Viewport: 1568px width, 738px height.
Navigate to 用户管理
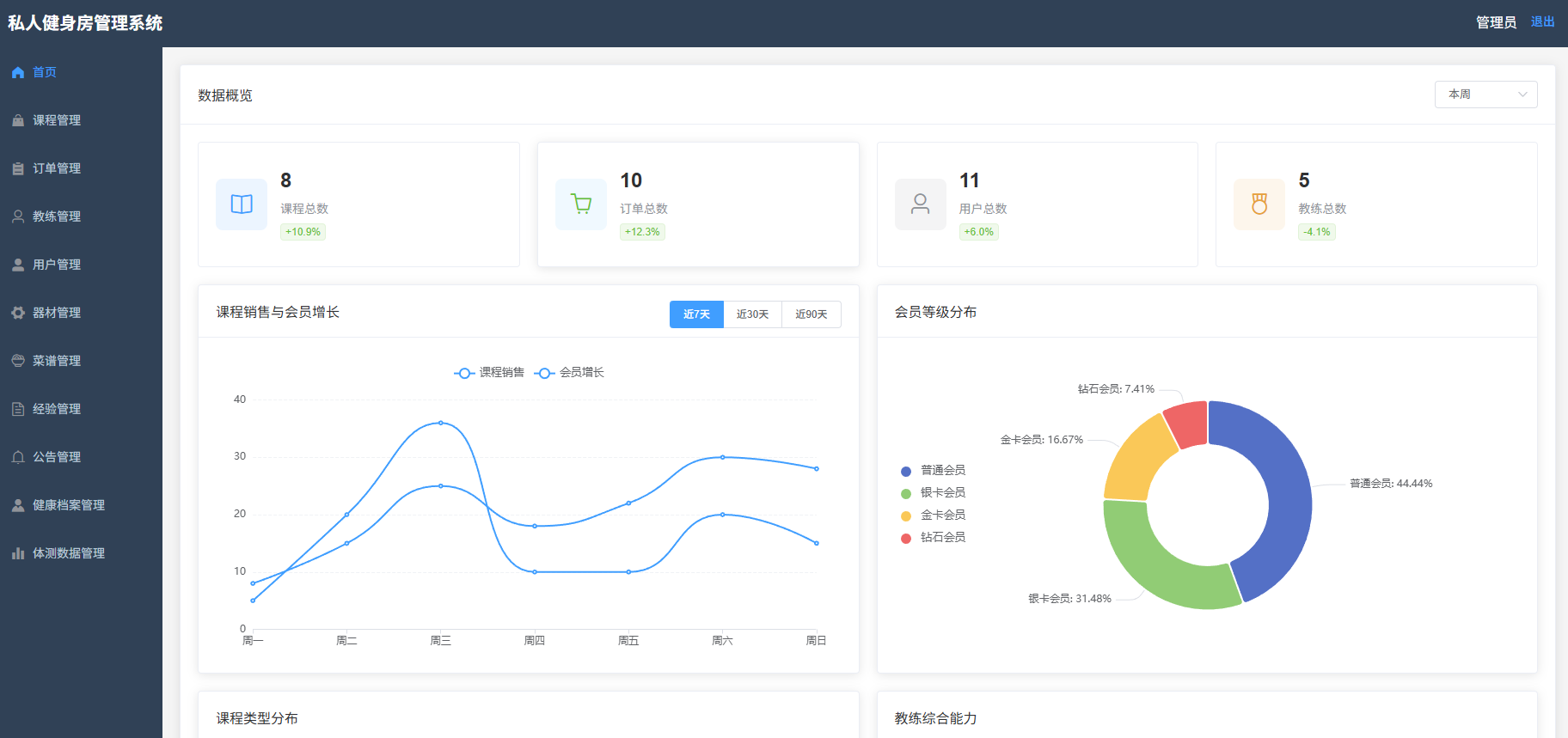point(81,265)
